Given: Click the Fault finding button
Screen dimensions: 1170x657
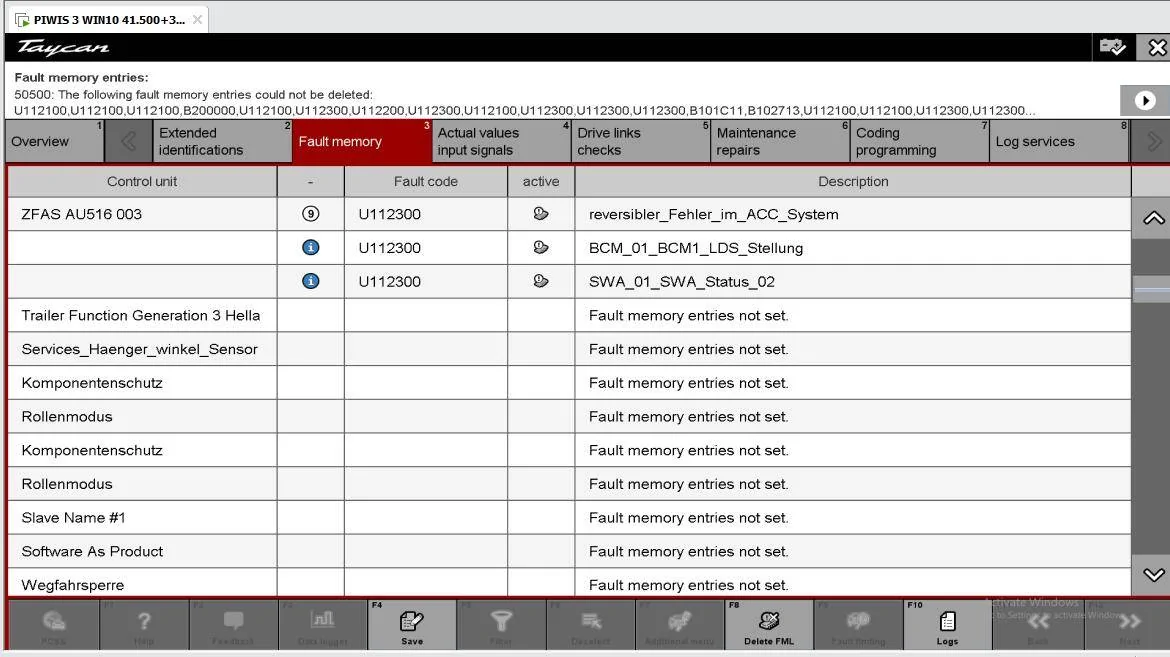Looking at the screenshot, I should (858, 625).
